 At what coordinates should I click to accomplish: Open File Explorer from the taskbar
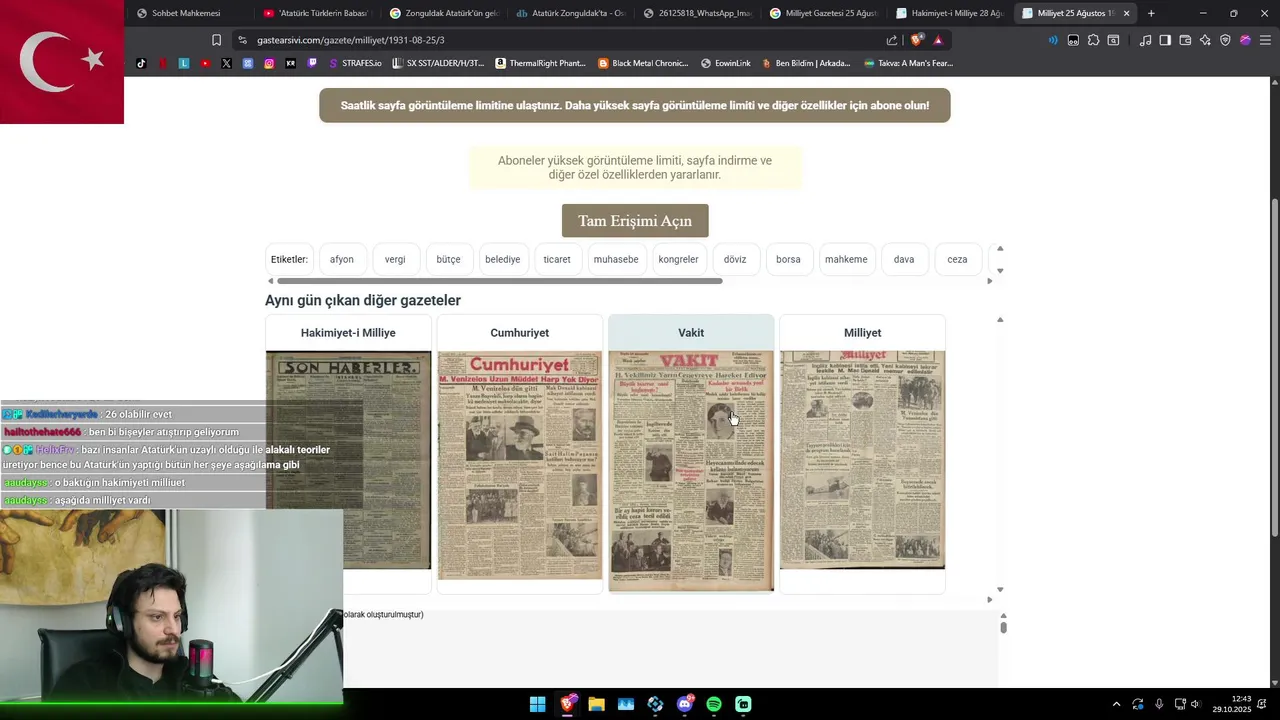(x=596, y=704)
